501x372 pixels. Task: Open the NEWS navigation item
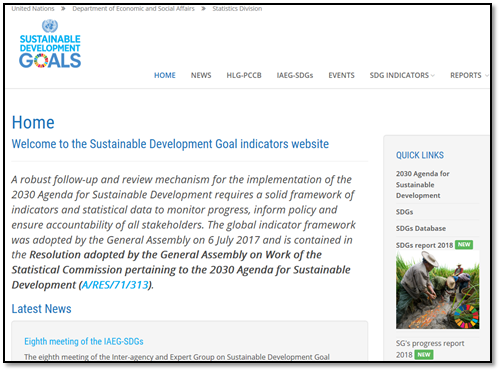pos(201,75)
